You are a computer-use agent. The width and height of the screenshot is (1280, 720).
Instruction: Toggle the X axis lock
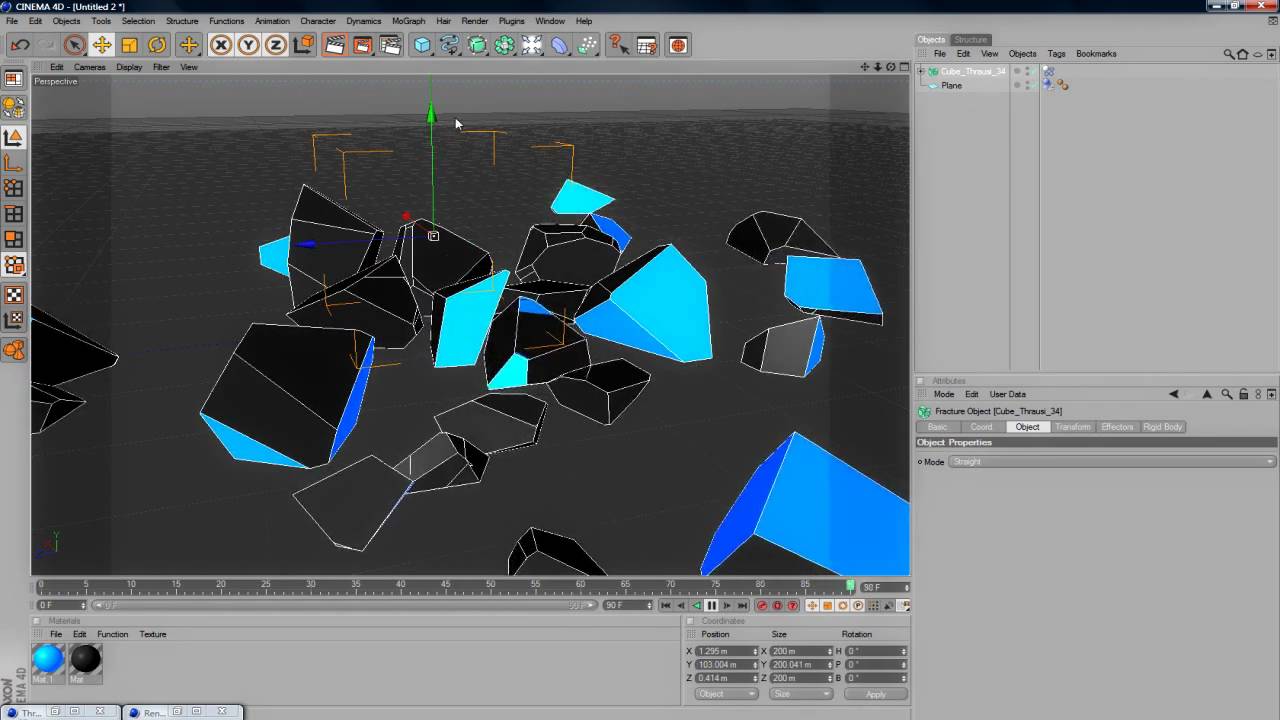click(221, 45)
